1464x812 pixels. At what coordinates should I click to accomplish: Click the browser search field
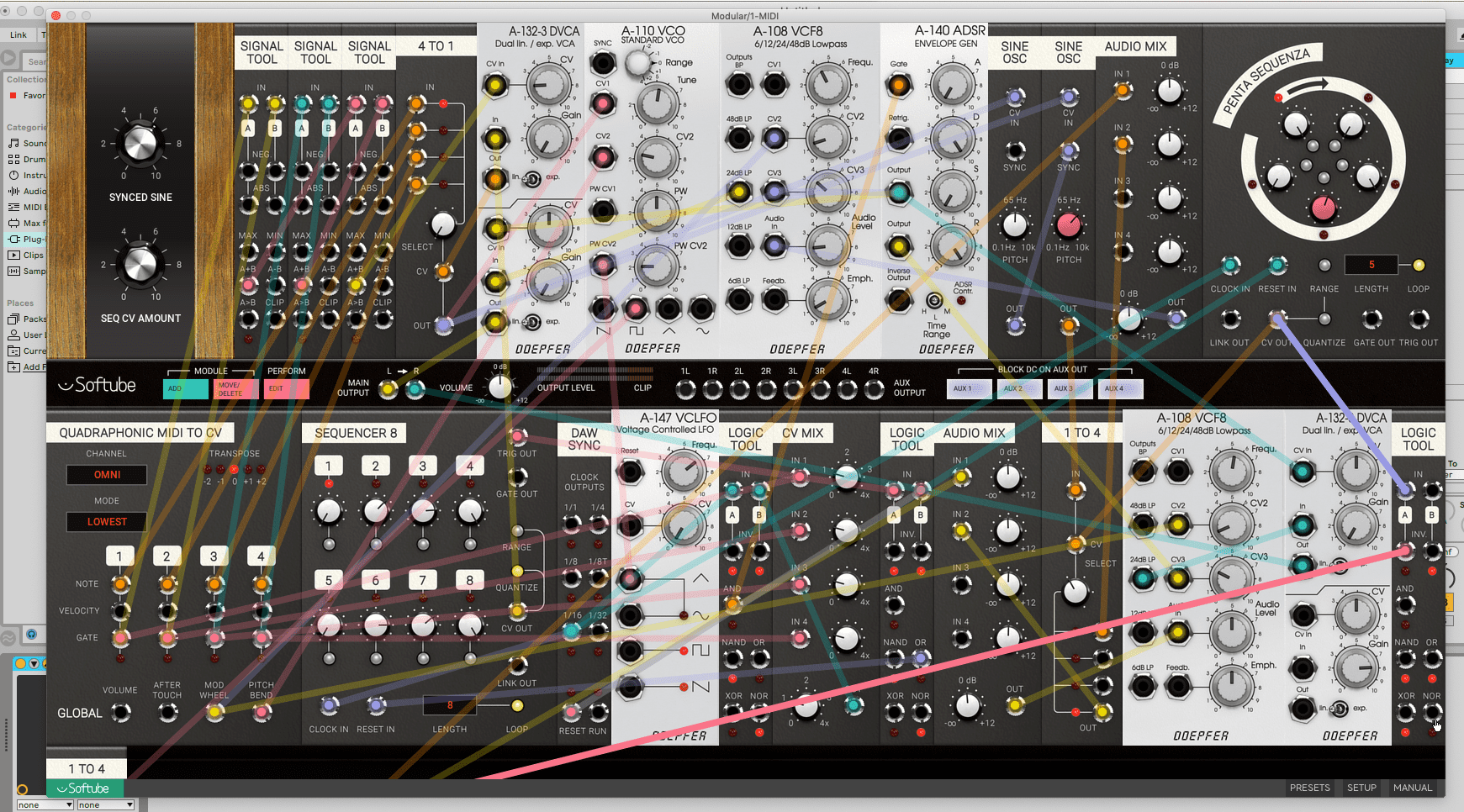coord(35,61)
